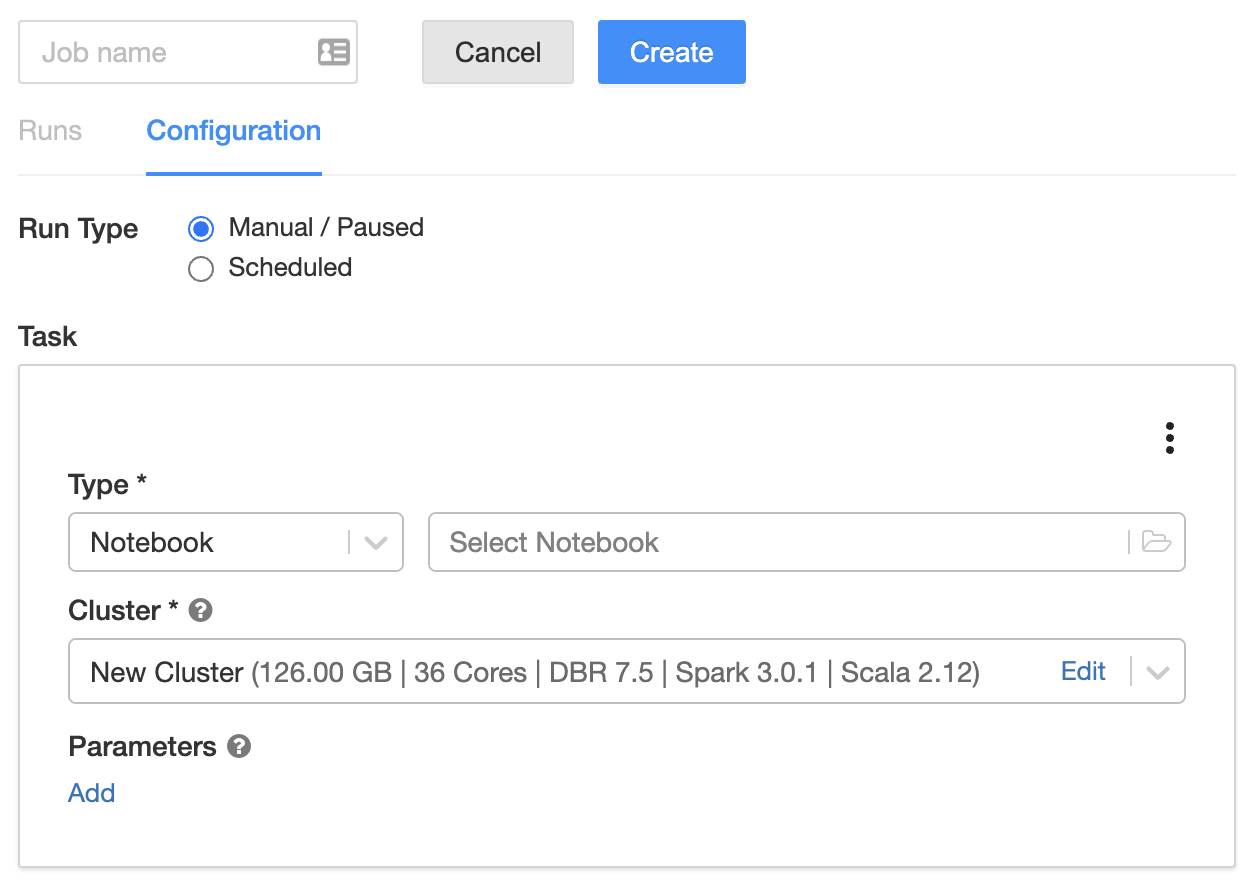
Task: Open the Type dropdown showing Notebook
Action: tap(235, 542)
